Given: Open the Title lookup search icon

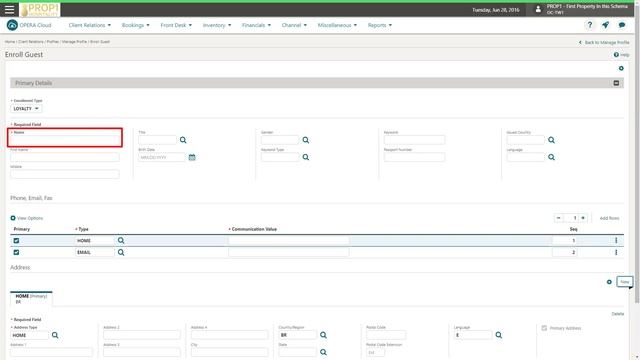Looking at the screenshot, I should point(183,140).
